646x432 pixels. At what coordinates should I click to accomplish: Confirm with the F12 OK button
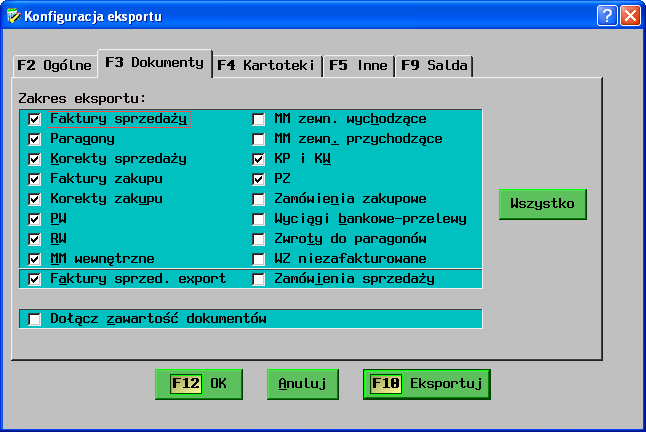[x=199, y=384]
